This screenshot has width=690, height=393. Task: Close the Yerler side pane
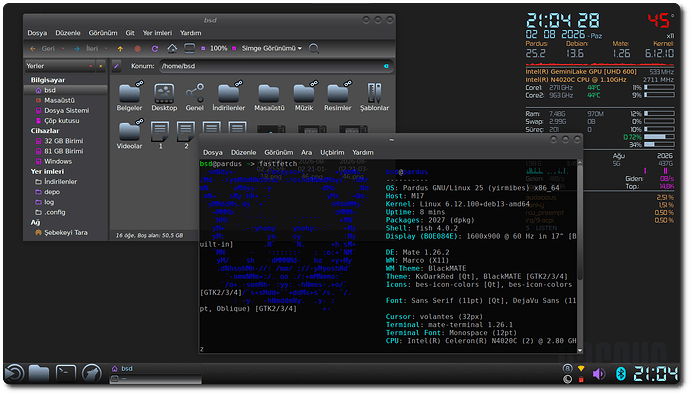click(101, 66)
